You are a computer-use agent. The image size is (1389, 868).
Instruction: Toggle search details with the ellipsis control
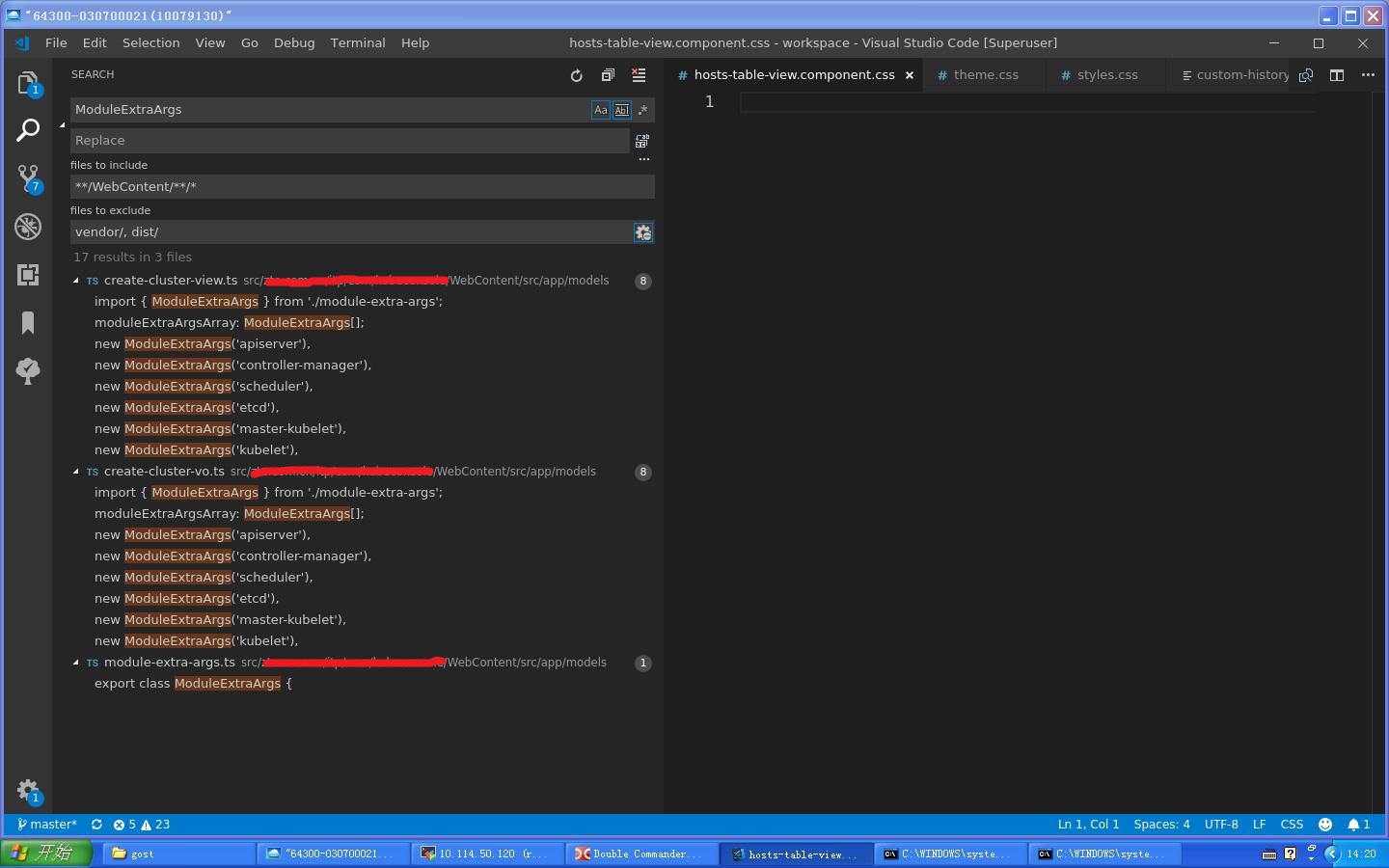coord(643,159)
